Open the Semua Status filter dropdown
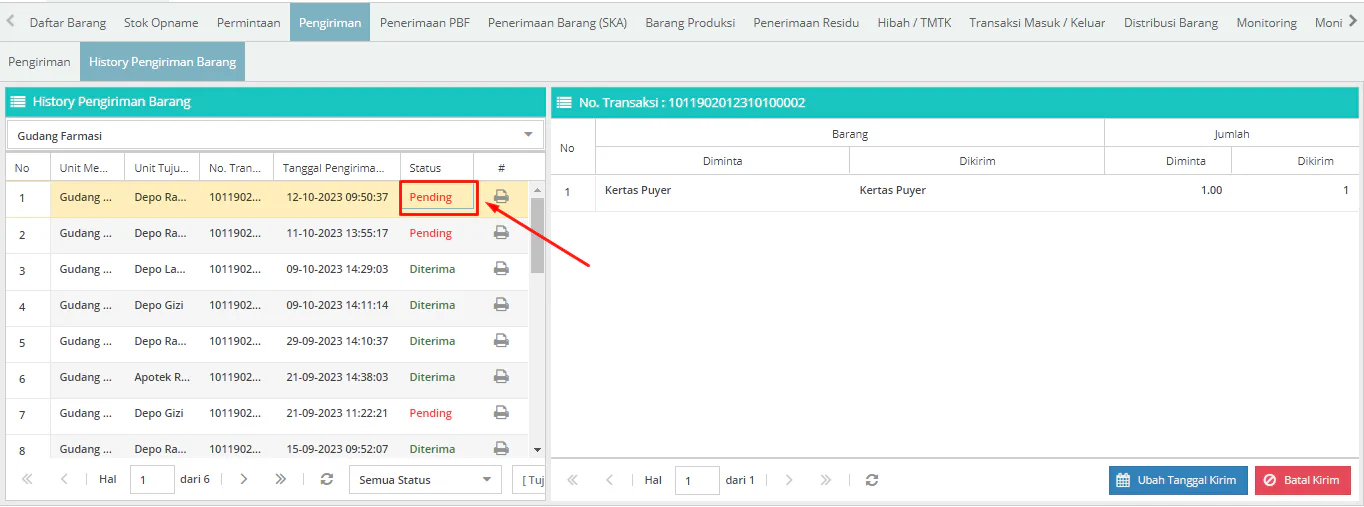This screenshot has width=1364, height=507. pyautogui.click(x=425, y=480)
